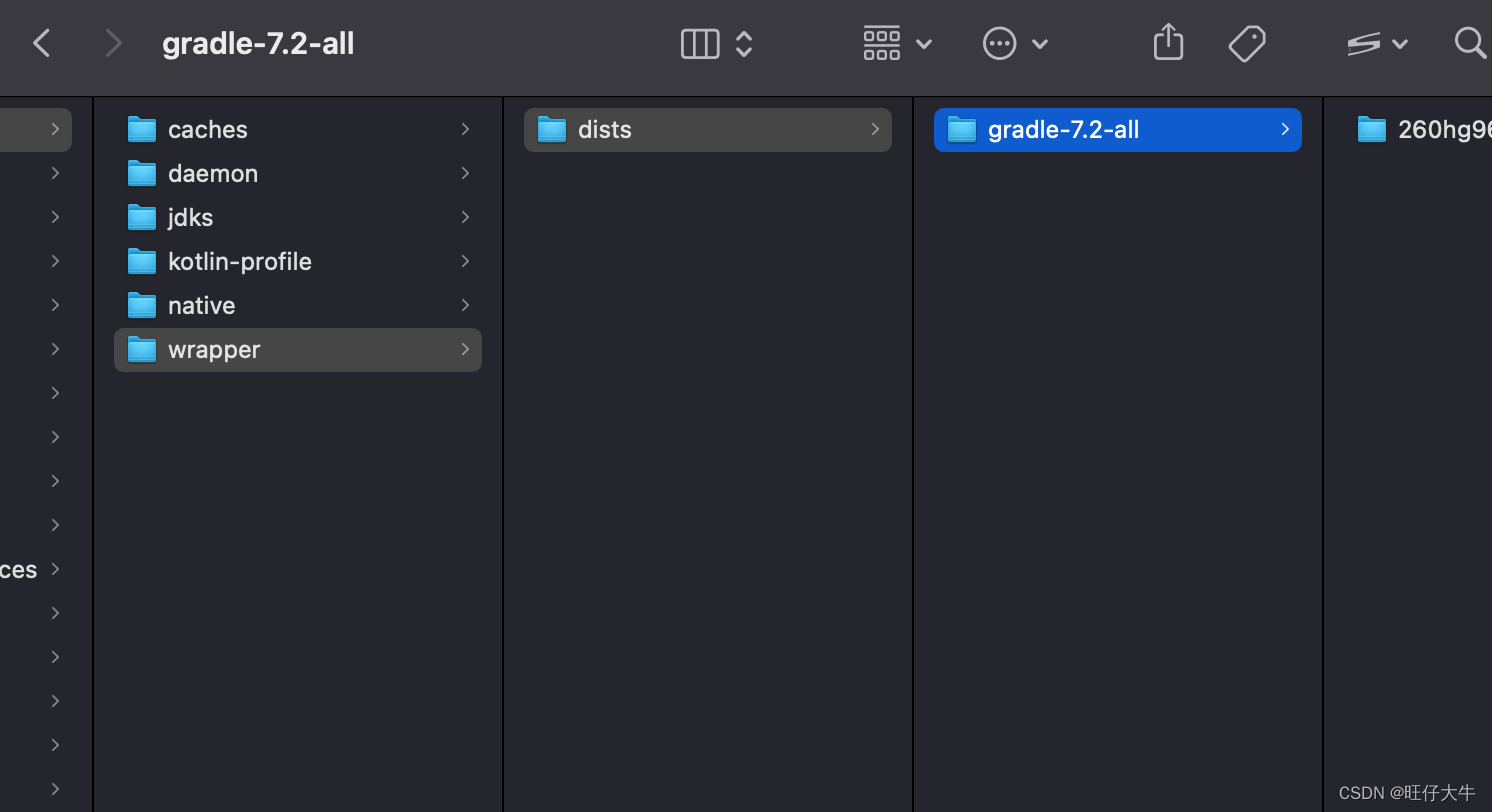Click the Edit Tags icon

(x=1247, y=43)
